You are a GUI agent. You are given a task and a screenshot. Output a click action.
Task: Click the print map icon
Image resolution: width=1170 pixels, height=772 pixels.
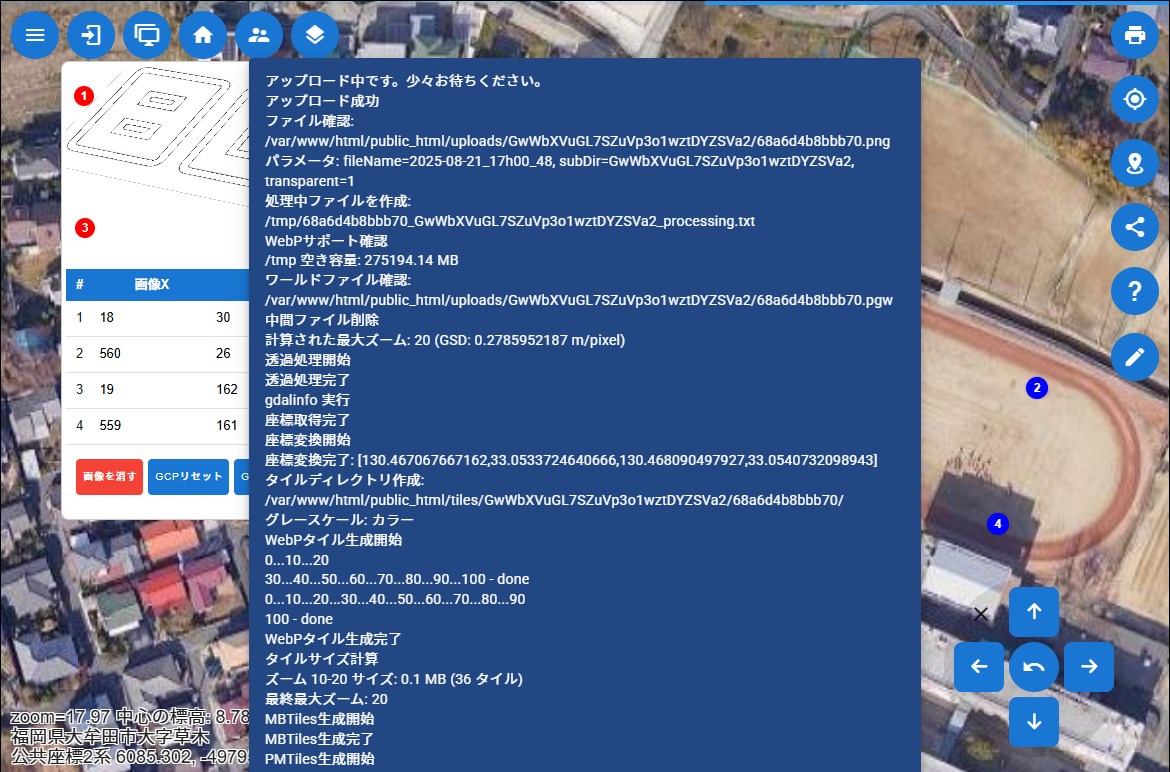[x=1134, y=35]
